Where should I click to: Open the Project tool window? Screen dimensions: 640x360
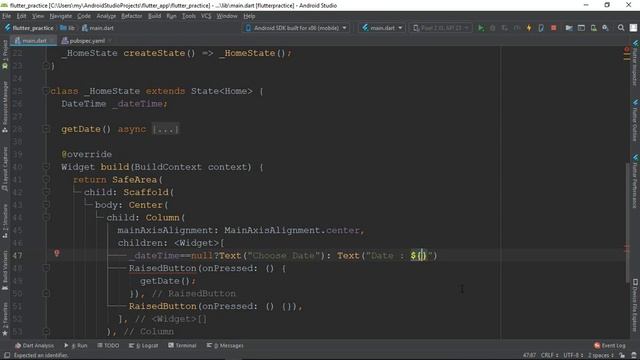(x=5, y=55)
